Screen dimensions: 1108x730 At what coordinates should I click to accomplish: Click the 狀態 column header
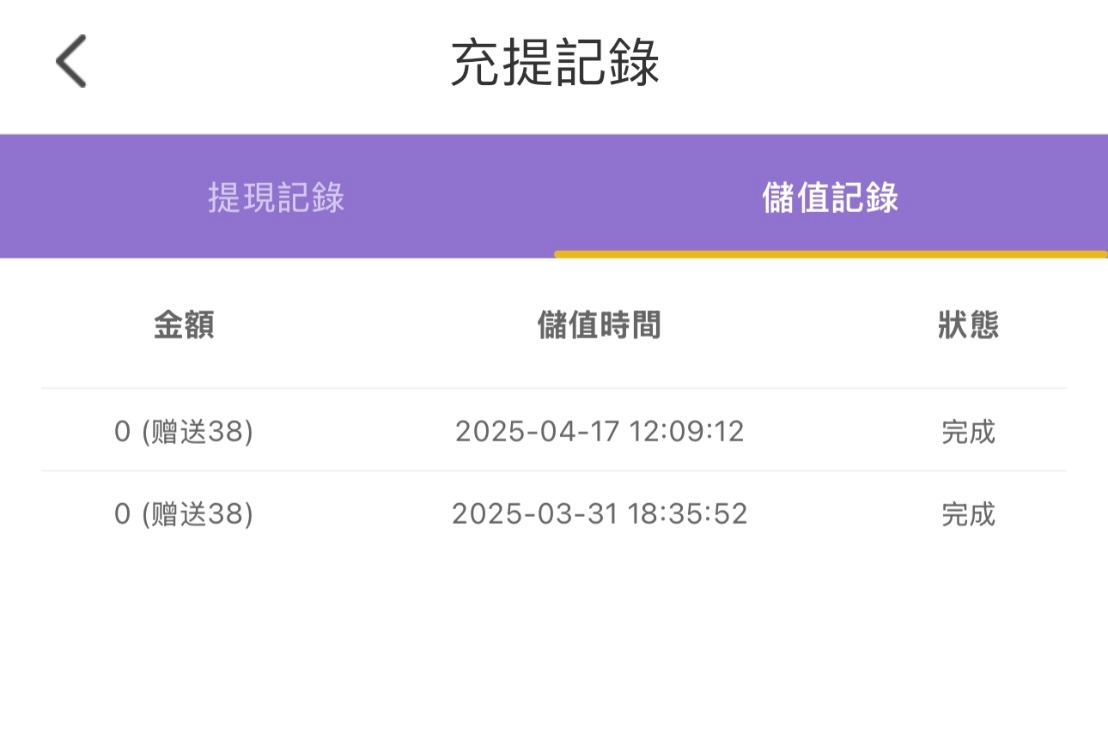[968, 325]
